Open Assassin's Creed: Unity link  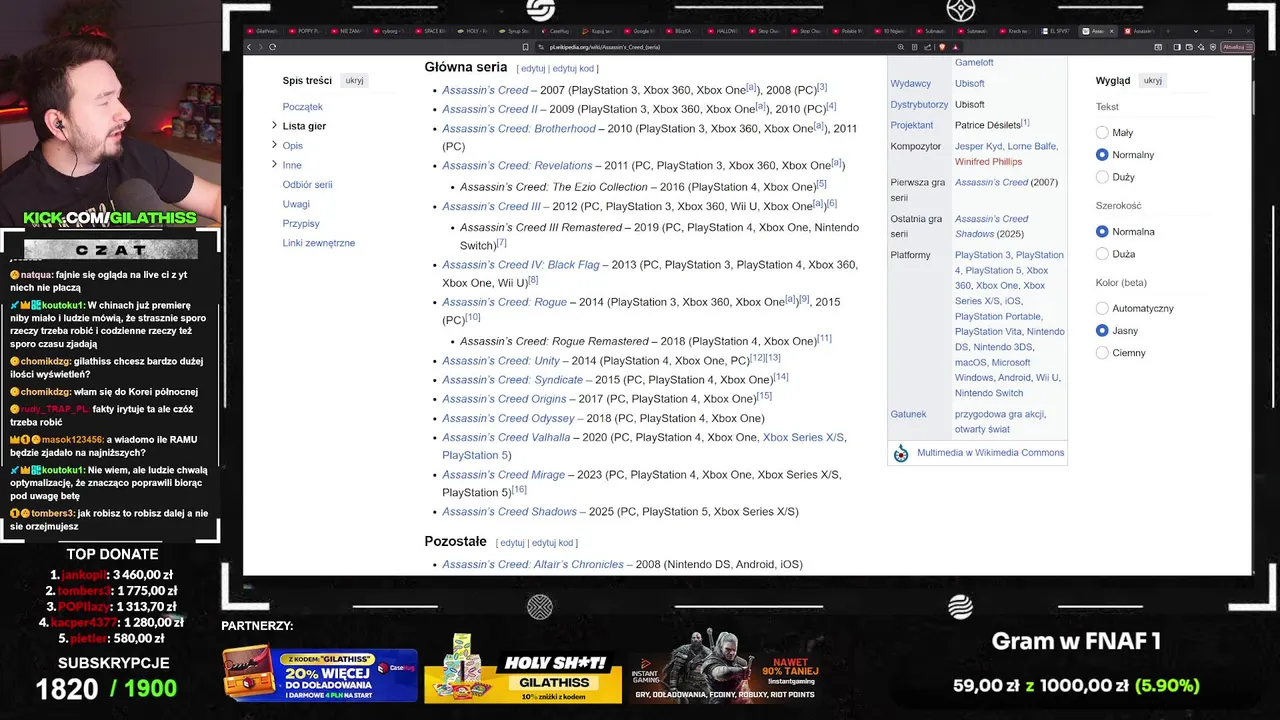pos(501,360)
